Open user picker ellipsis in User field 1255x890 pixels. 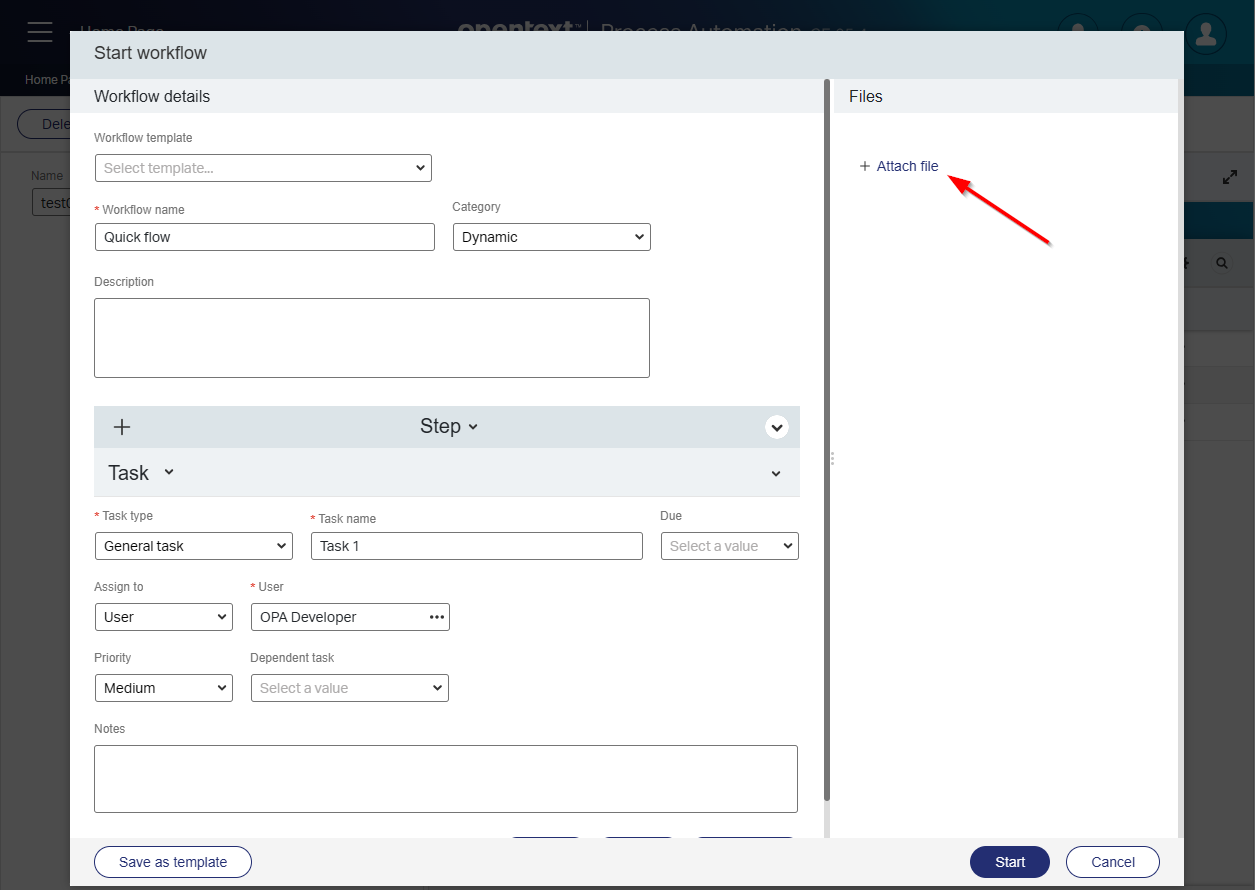coord(437,617)
